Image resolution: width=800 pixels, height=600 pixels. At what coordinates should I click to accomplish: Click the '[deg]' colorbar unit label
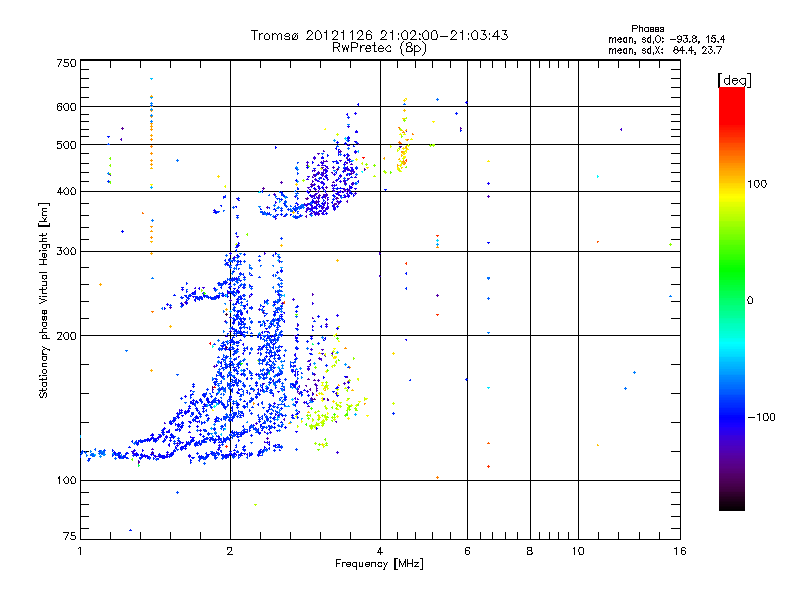coord(734,80)
